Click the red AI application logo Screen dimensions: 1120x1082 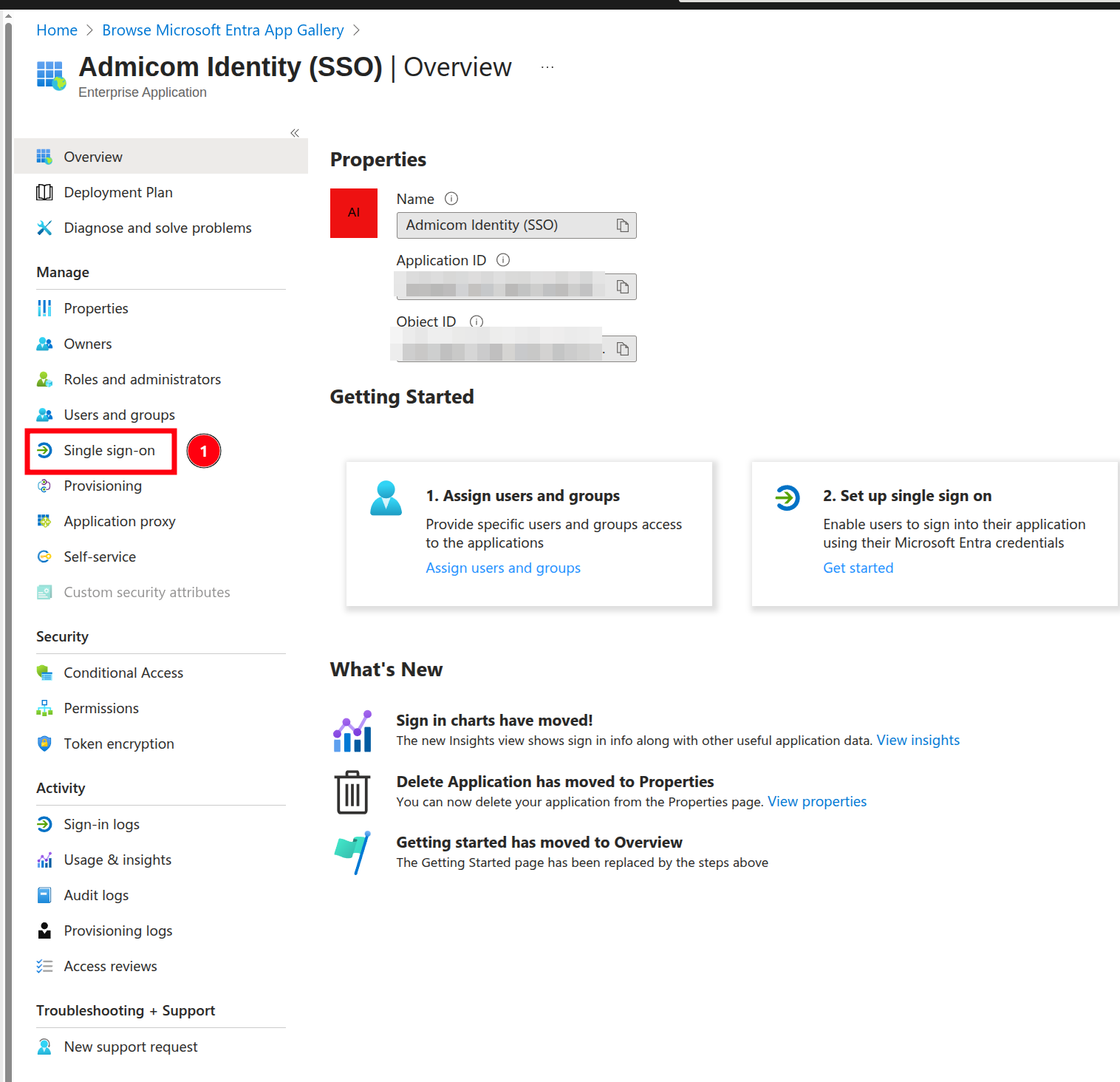click(354, 213)
